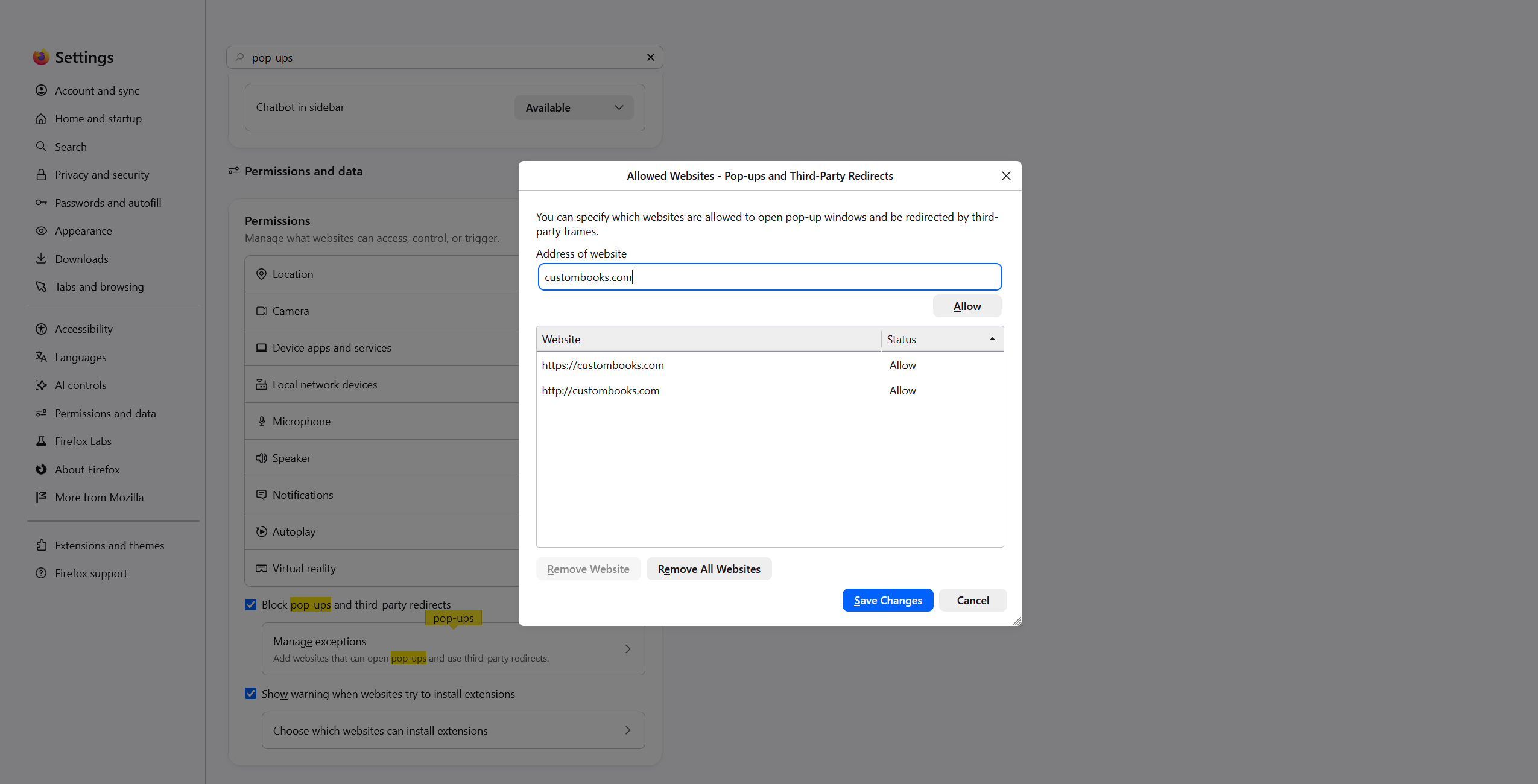Open Passwords and autofill section
This screenshot has height=784, width=1538.
click(x=108, y=203)
